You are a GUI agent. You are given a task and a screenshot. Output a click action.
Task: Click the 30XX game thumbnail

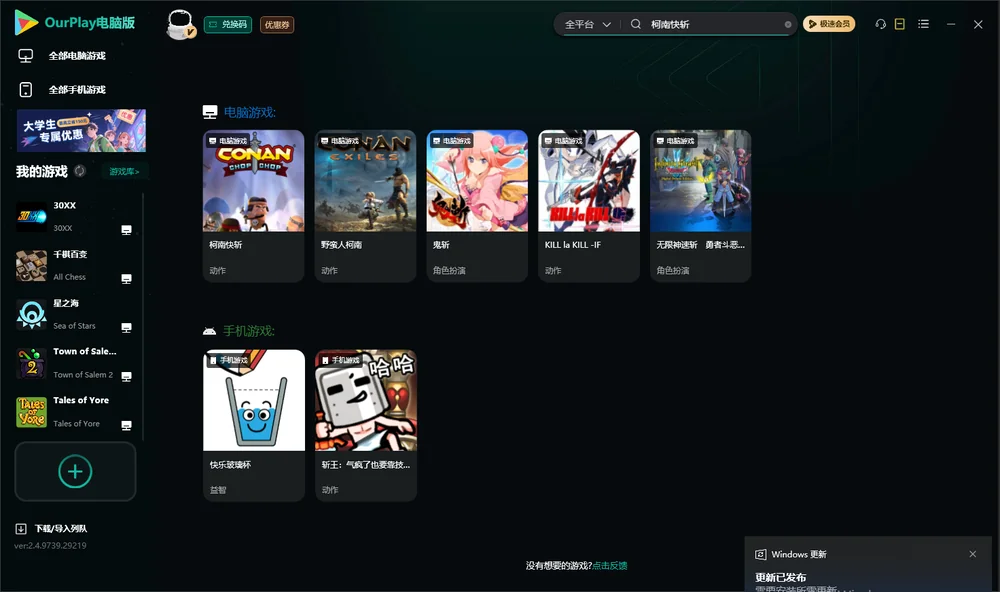click(31, 217)
